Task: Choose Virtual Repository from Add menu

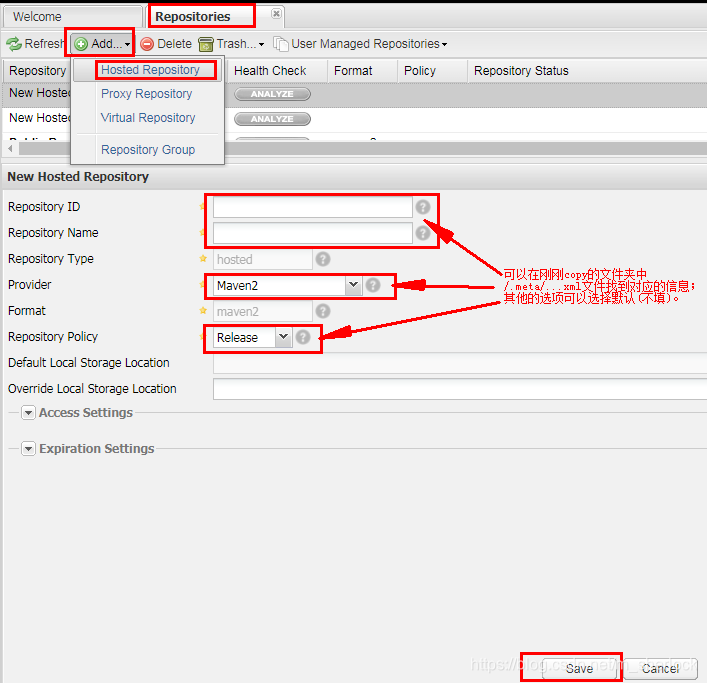Action: tap(148, 118)
